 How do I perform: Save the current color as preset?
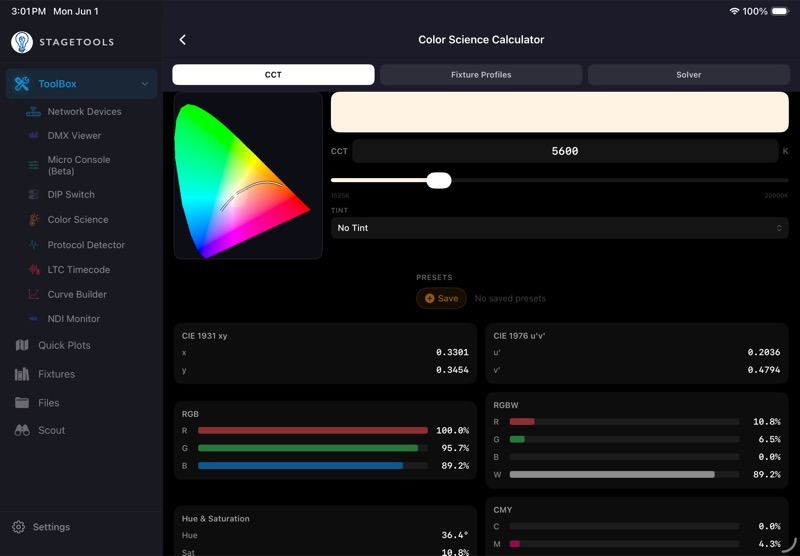[441, 298]
